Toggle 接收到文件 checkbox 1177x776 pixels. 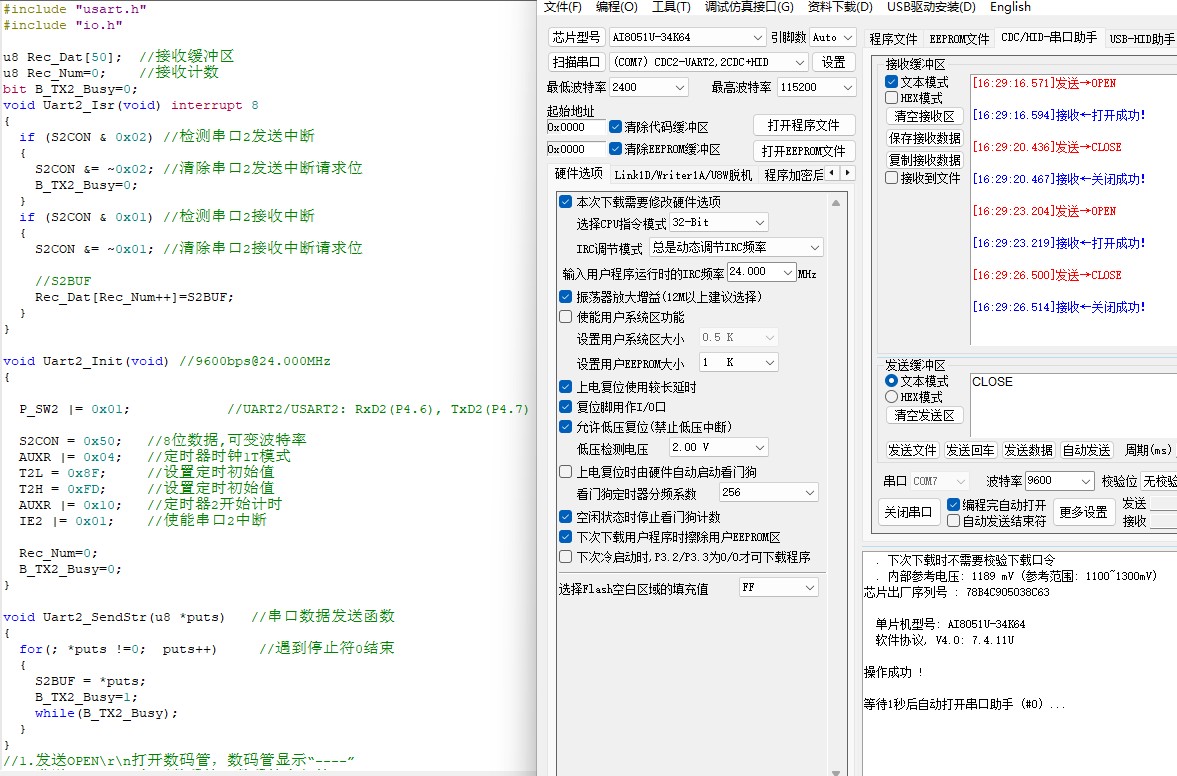point(892,178)
